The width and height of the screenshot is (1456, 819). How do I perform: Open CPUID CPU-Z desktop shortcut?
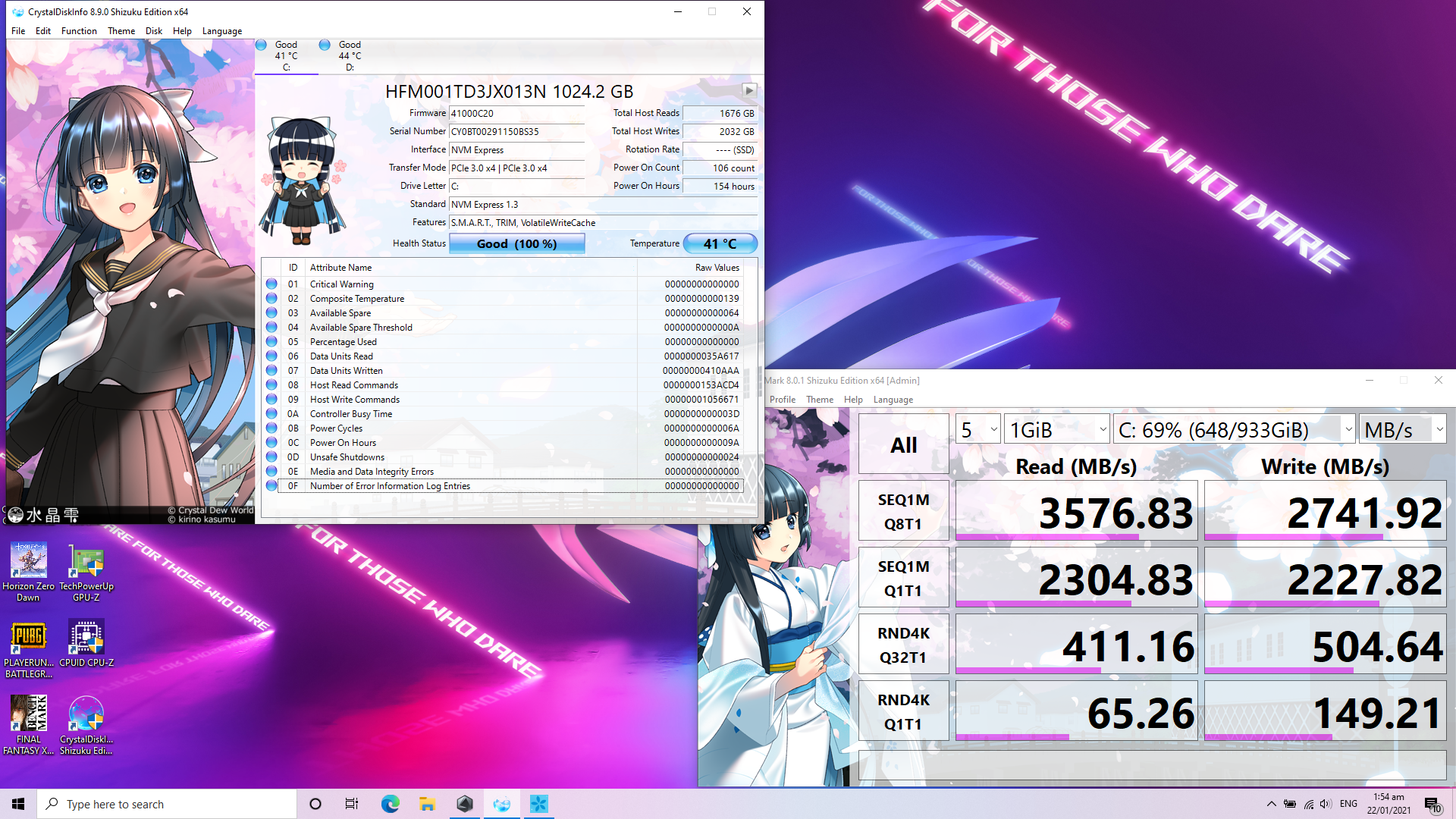tap(86, 645)
